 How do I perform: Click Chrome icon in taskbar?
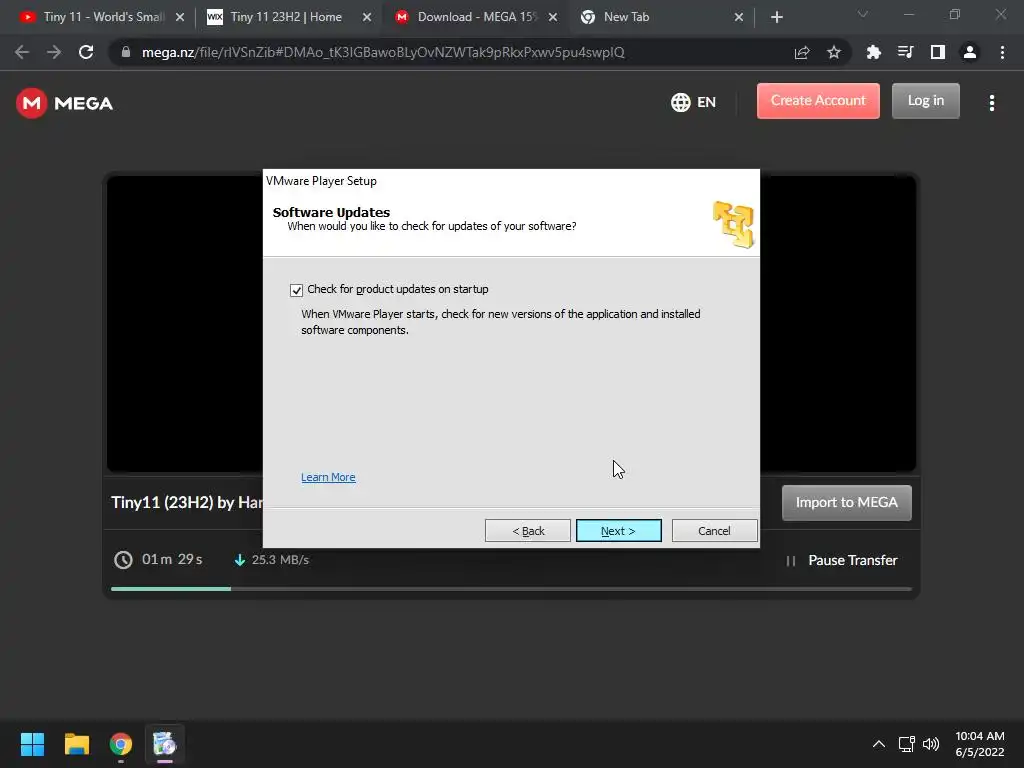tap(121, 744)
